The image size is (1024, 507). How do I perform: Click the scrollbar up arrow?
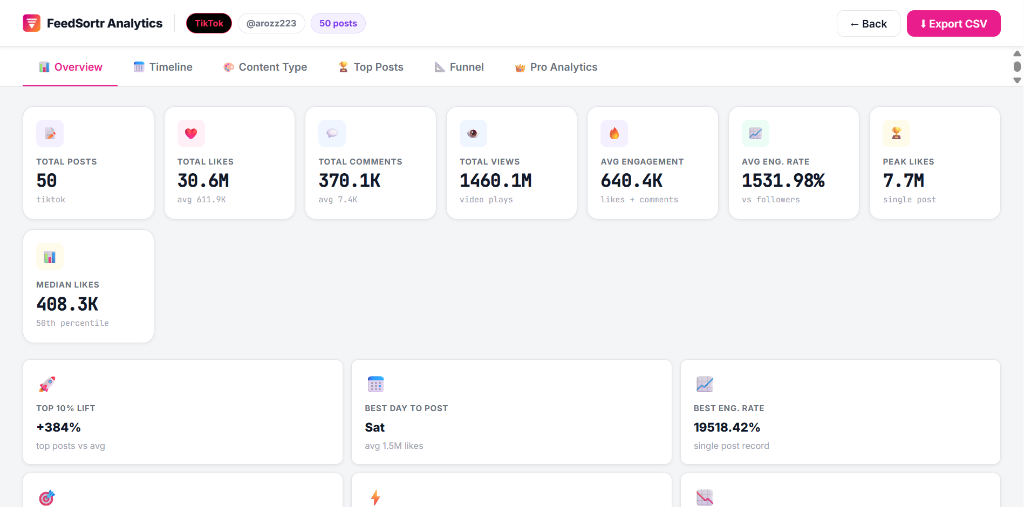click(1017, 54)
